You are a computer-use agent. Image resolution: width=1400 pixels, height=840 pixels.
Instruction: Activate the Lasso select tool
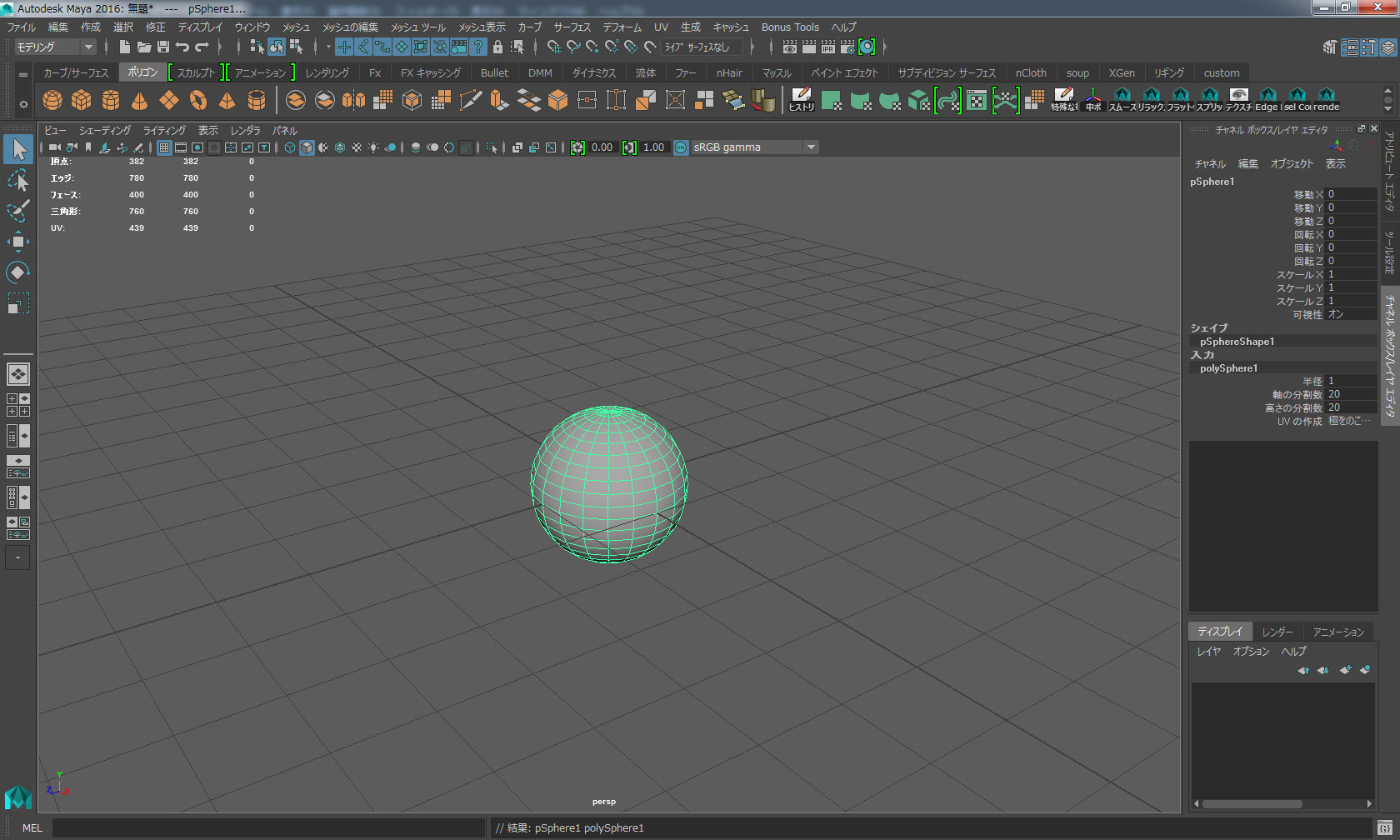pos(18,180)
